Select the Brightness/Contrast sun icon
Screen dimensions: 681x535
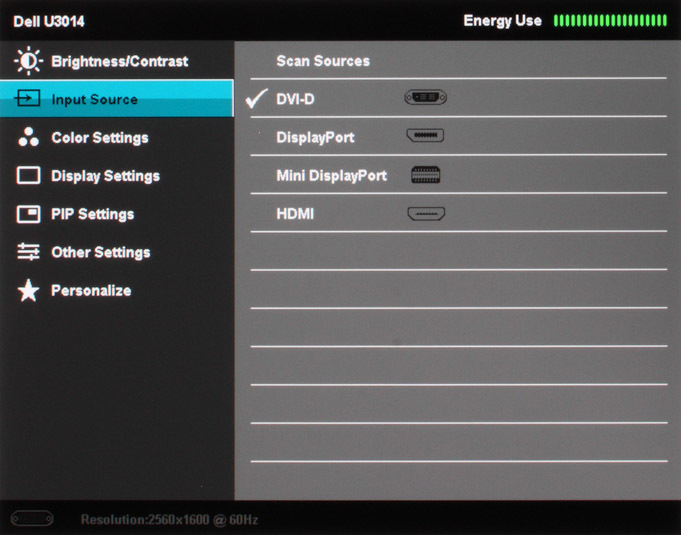[28, 61]
